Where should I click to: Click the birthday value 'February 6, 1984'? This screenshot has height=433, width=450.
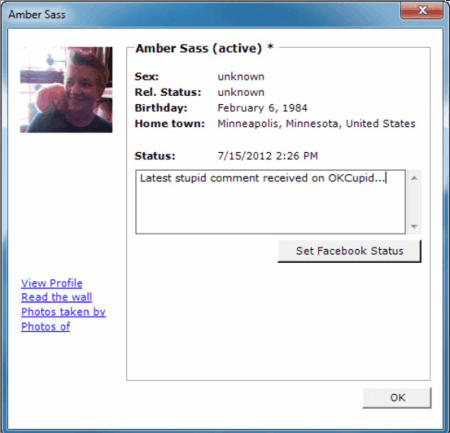point(262,108)
